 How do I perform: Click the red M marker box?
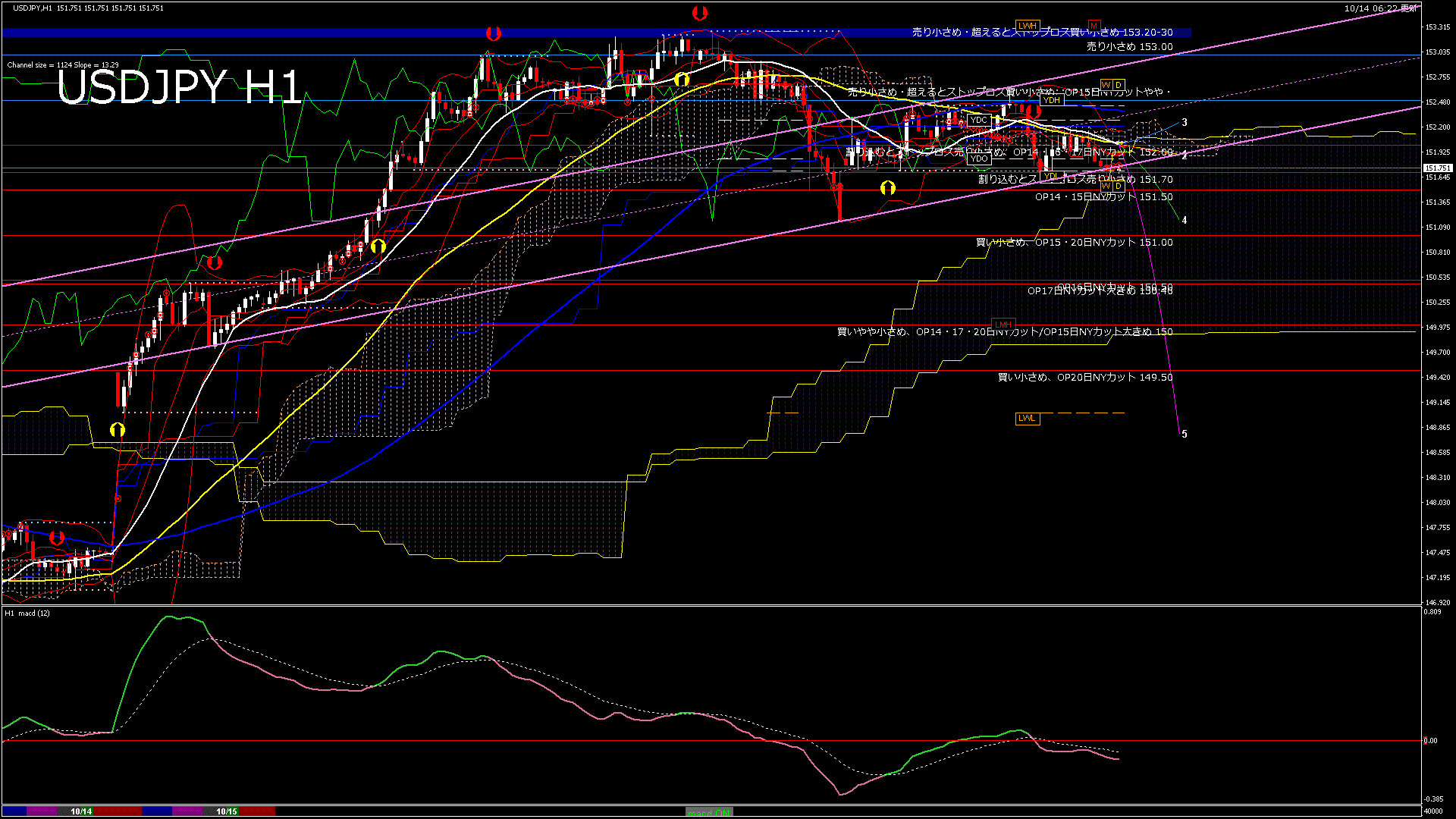(1094, 26)
